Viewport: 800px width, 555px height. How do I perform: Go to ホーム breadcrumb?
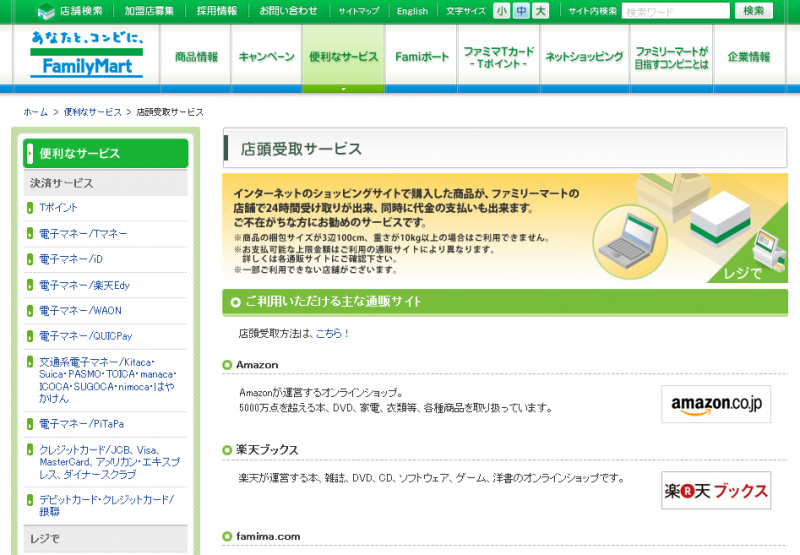35,112
